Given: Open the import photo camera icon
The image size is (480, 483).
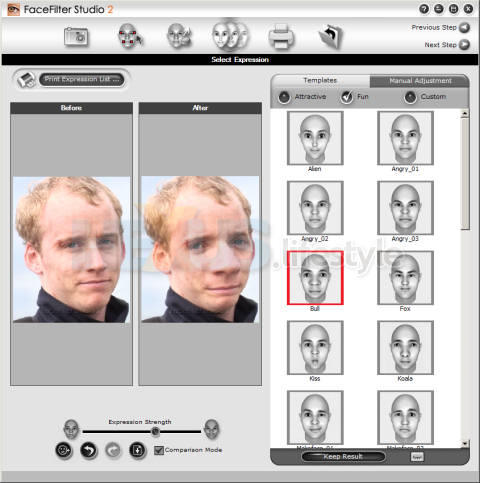Looking at the screenshot, I should pos(76,36).
